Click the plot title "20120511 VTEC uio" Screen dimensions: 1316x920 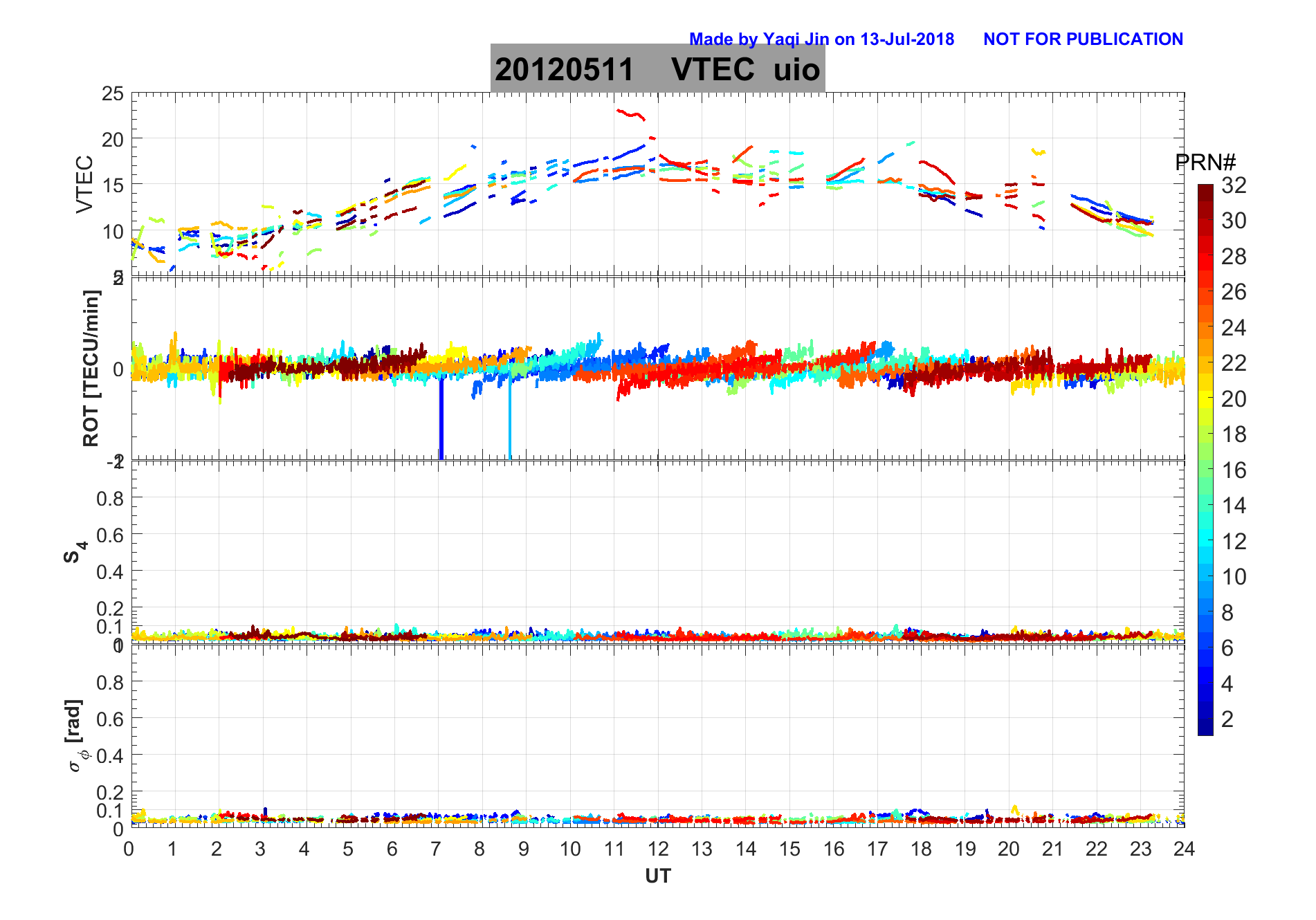(x=657, y=68)
